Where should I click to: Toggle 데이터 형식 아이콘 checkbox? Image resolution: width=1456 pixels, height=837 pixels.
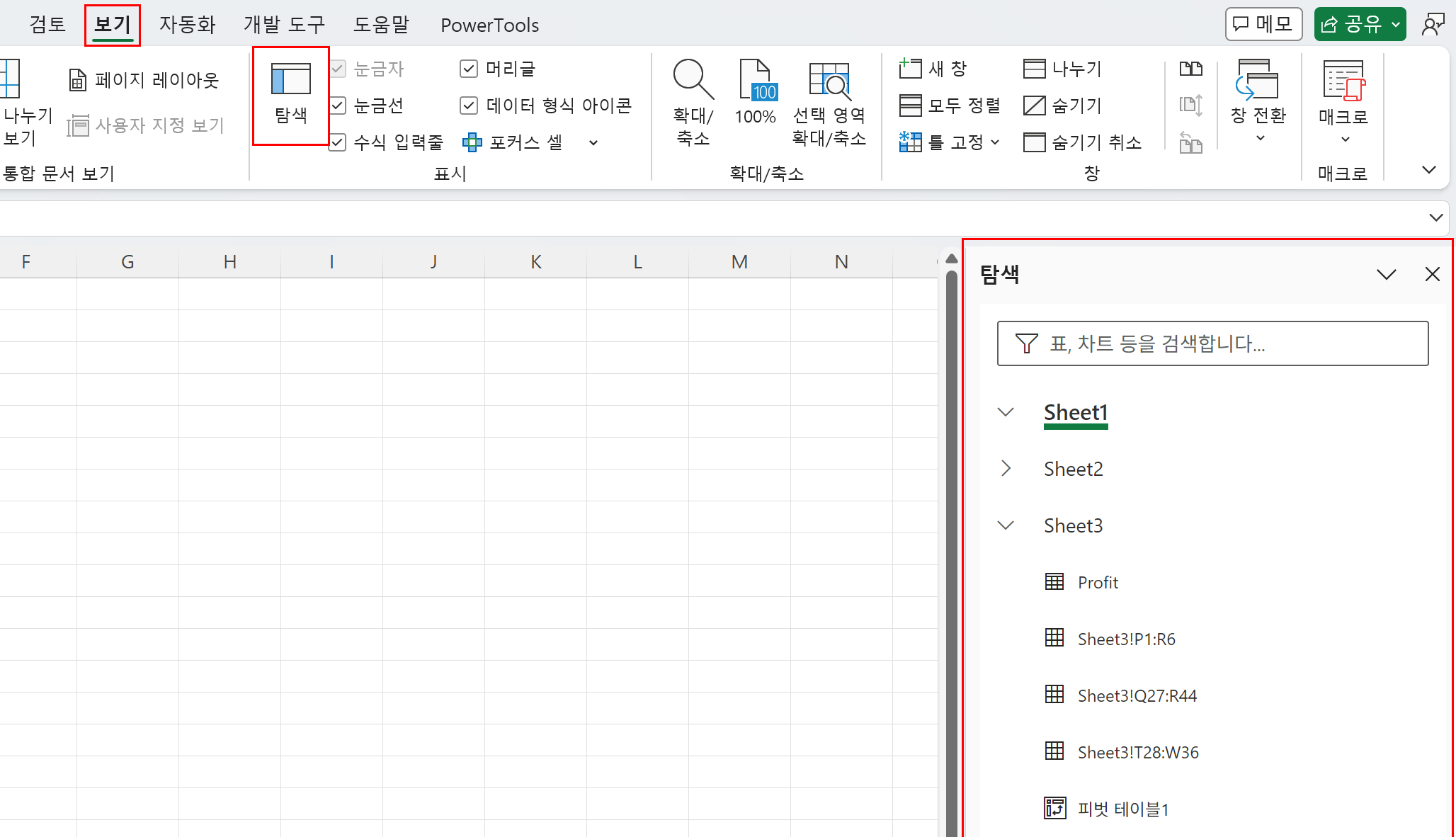[468, 106]
